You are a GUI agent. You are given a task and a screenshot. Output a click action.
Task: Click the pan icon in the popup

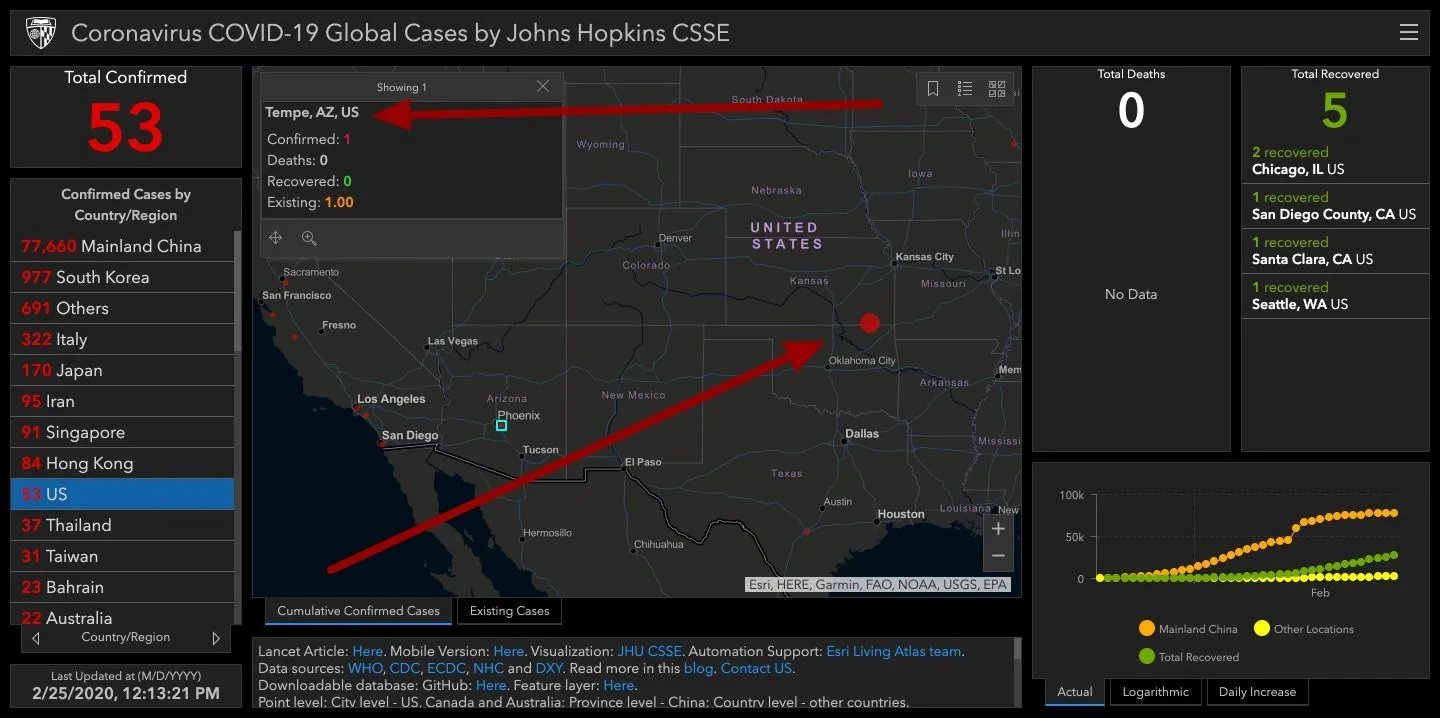click(276, 238)
